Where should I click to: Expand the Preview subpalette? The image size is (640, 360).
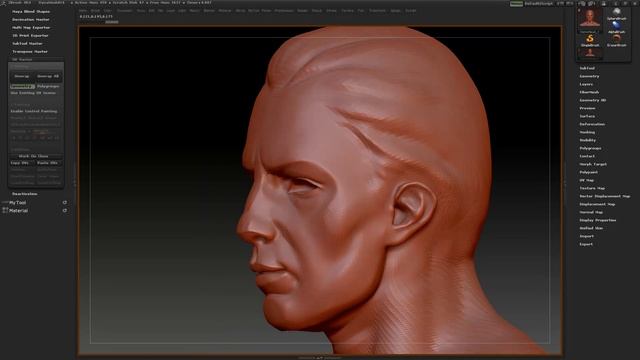[x=587, y=108]
